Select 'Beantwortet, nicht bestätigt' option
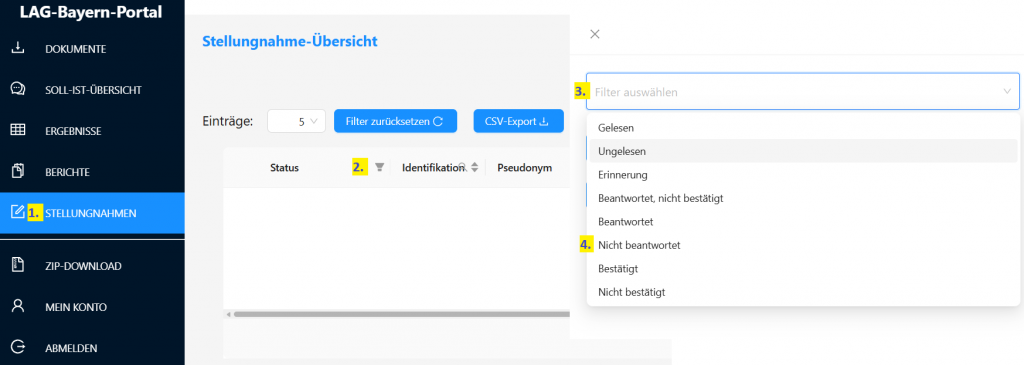The image size is (1024, 365). pyautogui.click(x=803, y=198)
